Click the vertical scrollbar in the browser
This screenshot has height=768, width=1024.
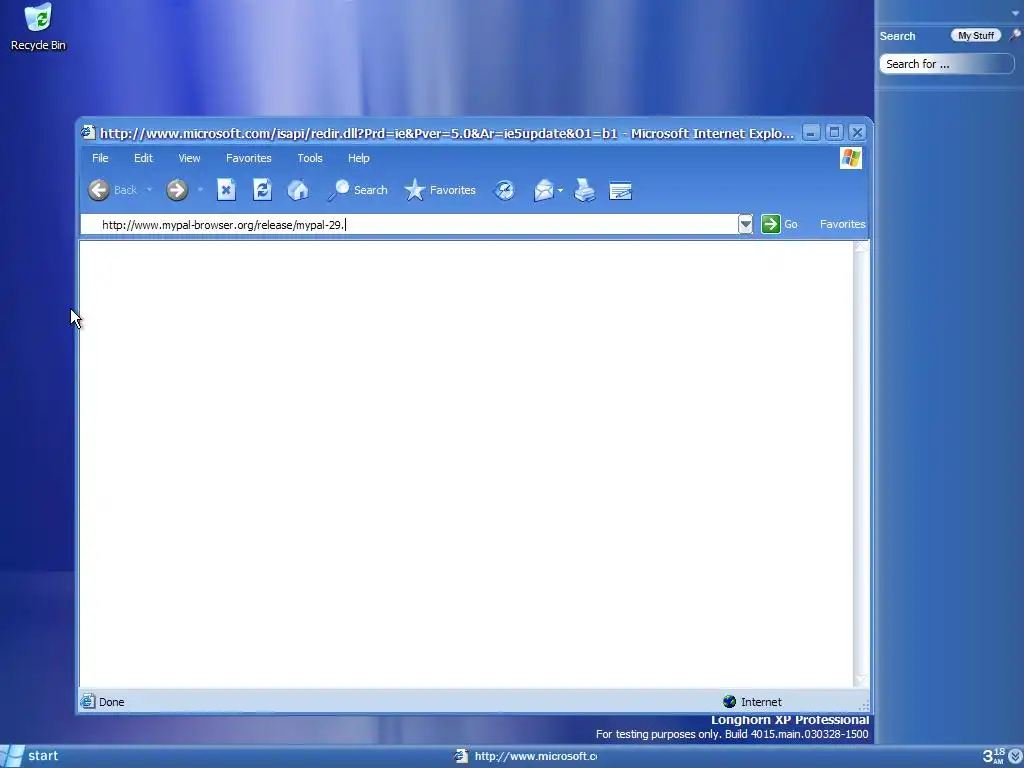pyautogui.click(x=861, y=464)
